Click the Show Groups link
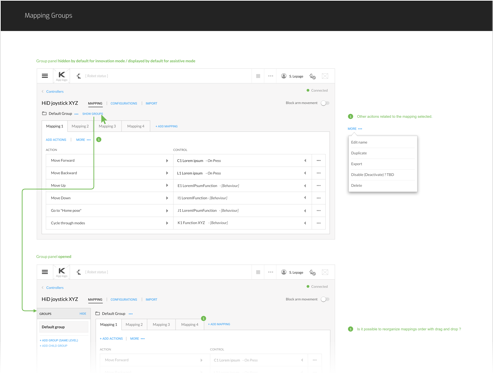The height and width of the screenshot is (373, 493). click(93, 114)
